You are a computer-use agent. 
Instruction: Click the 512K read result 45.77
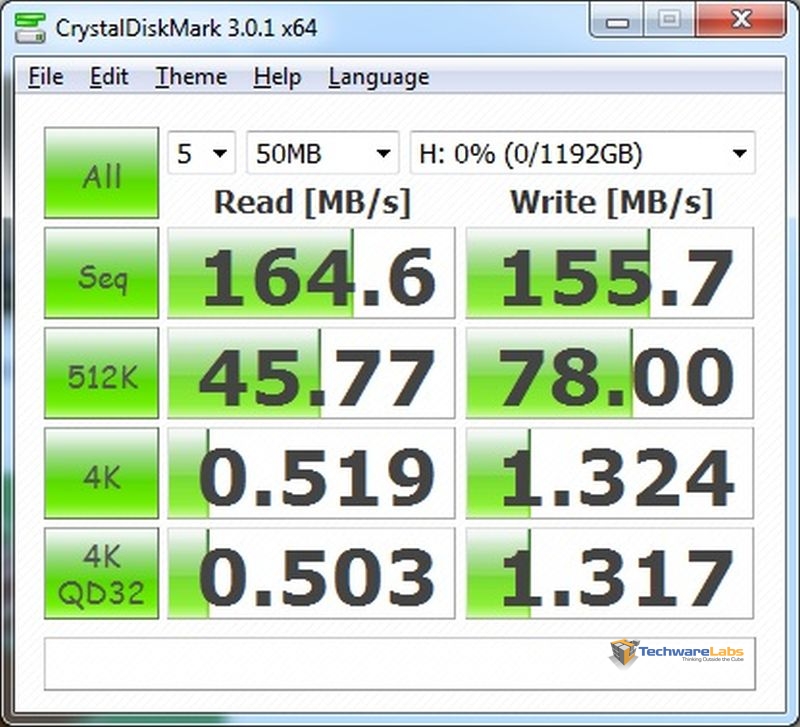coord(311,373)
